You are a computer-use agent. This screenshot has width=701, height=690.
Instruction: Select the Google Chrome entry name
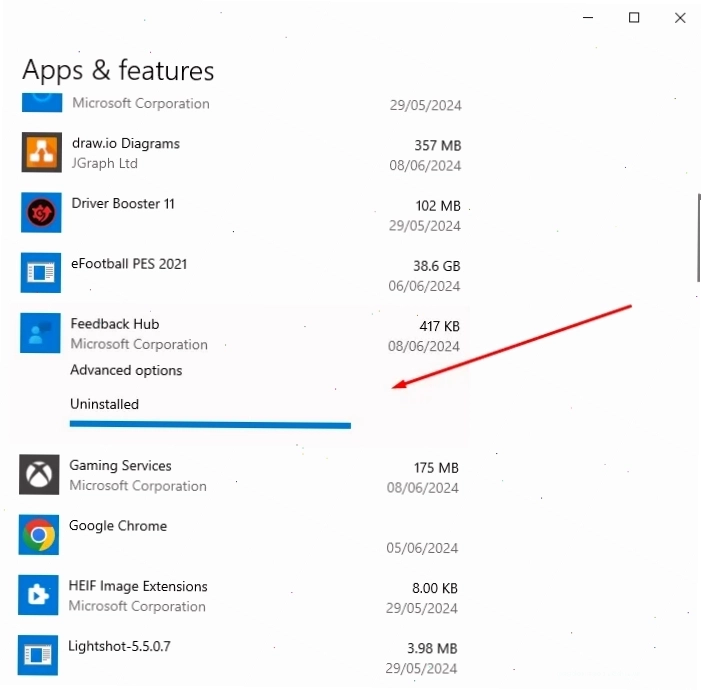pyautogui.click(x=118, y=525)
